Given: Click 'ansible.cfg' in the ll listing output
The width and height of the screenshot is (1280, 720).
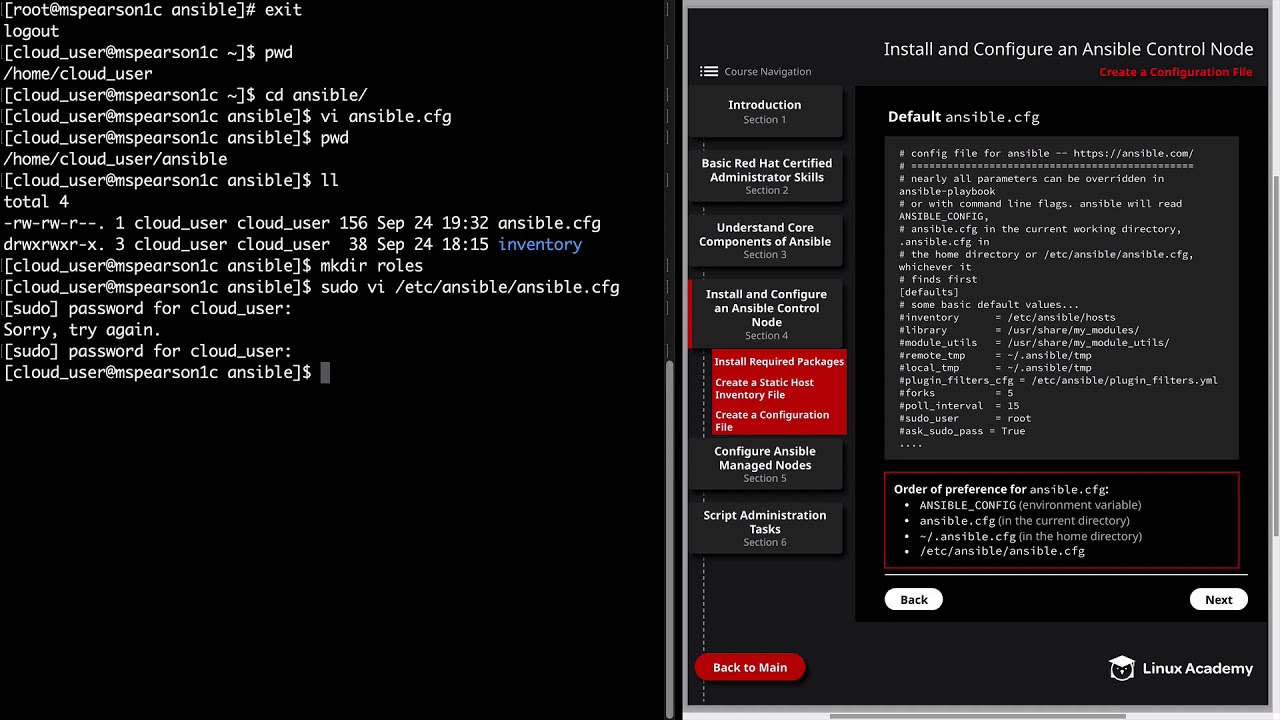Looking at the screenshot, I should [x=549, y=224].
